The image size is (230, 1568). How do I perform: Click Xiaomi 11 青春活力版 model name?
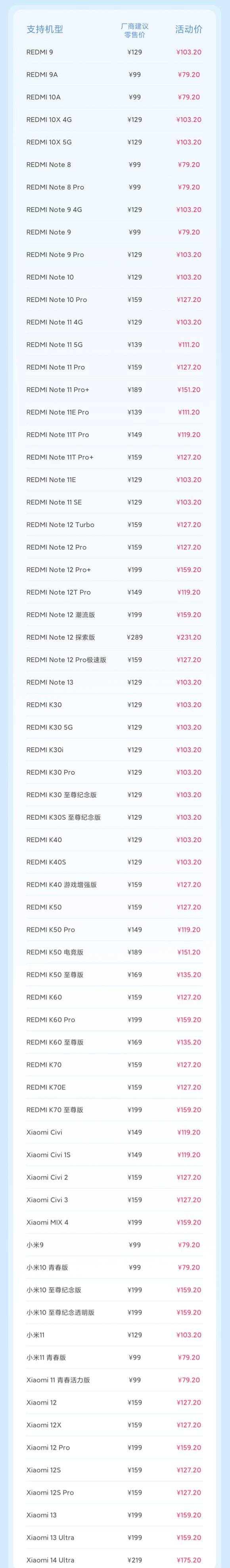[x=58, y=1380]
